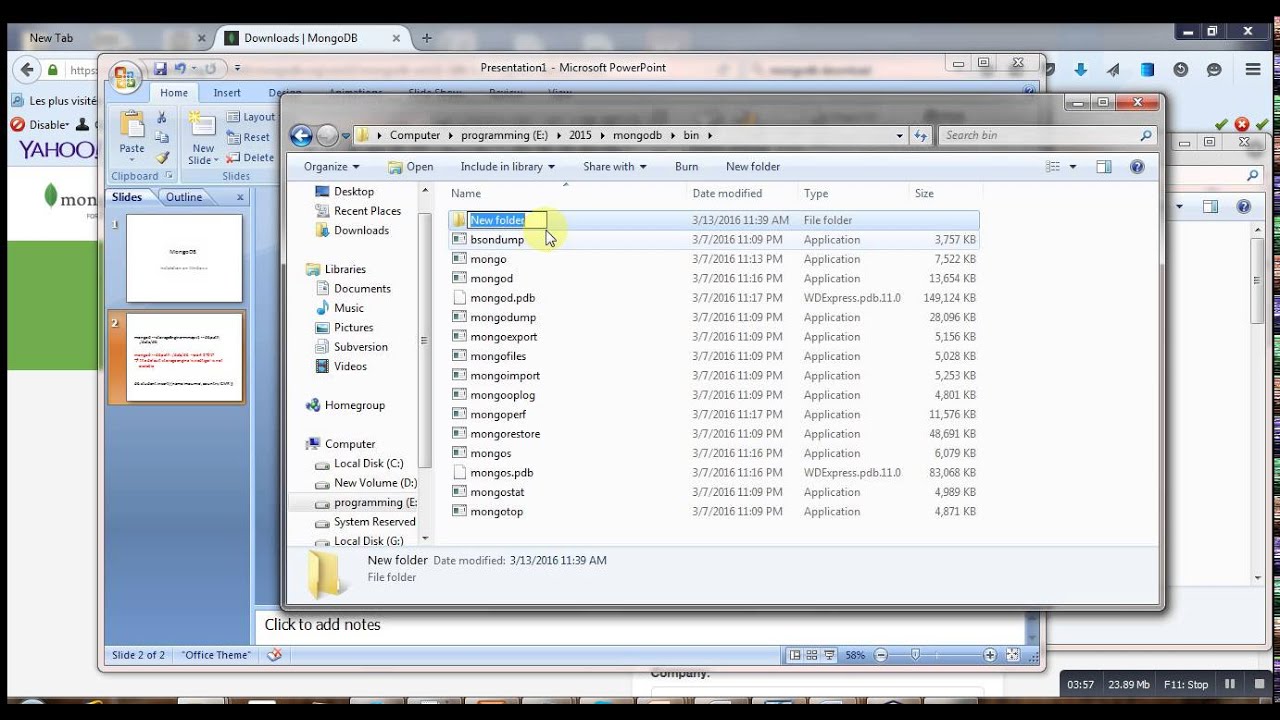Select the mongorestore application icon

coord(459,434)
